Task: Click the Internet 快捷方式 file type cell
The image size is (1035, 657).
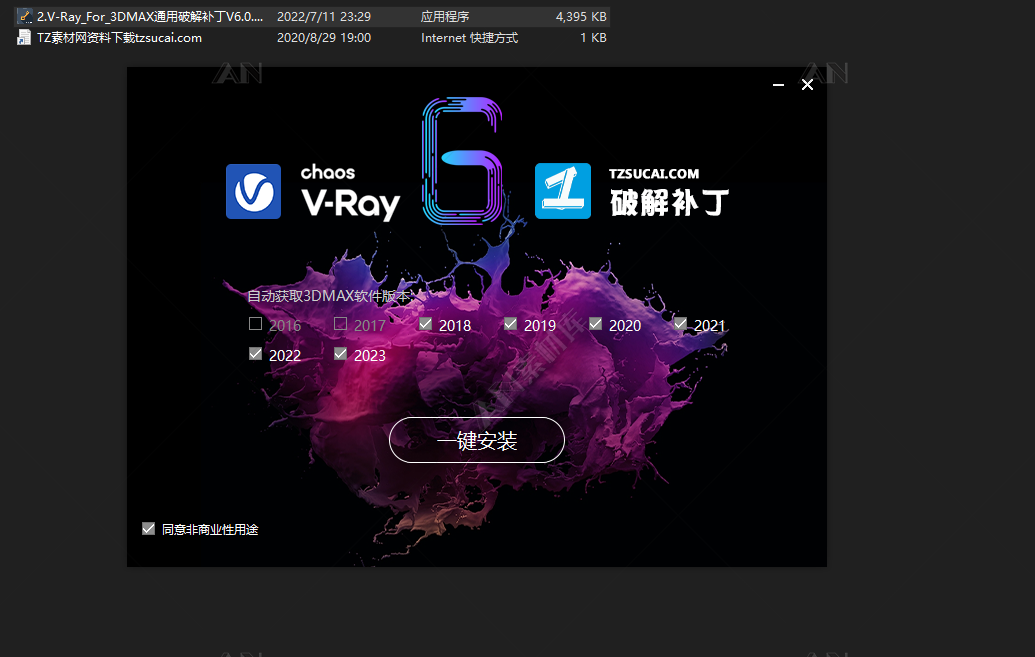Action: click(x=469, y=38)
